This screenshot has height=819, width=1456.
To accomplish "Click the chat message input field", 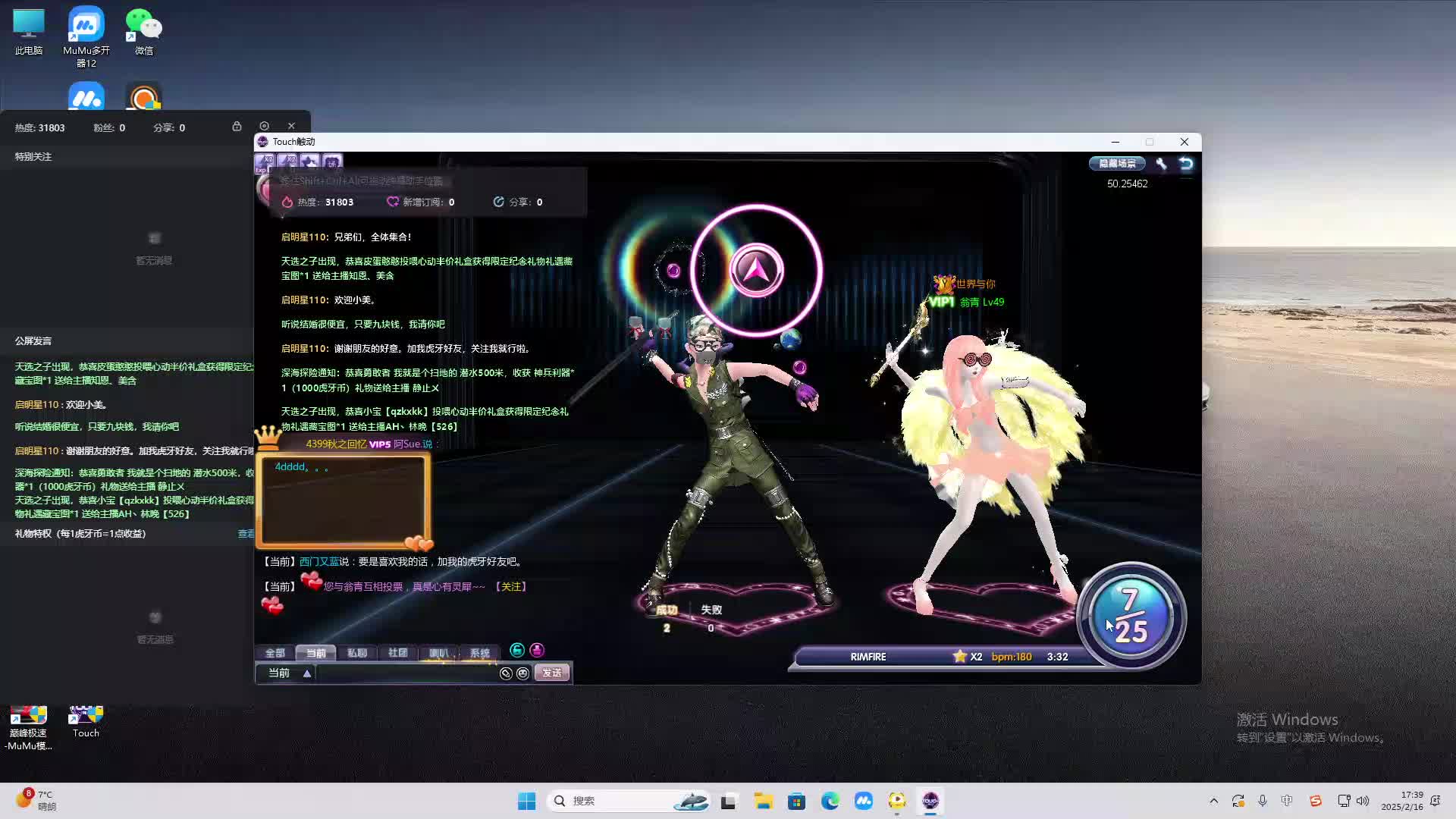I will point(406,673).
